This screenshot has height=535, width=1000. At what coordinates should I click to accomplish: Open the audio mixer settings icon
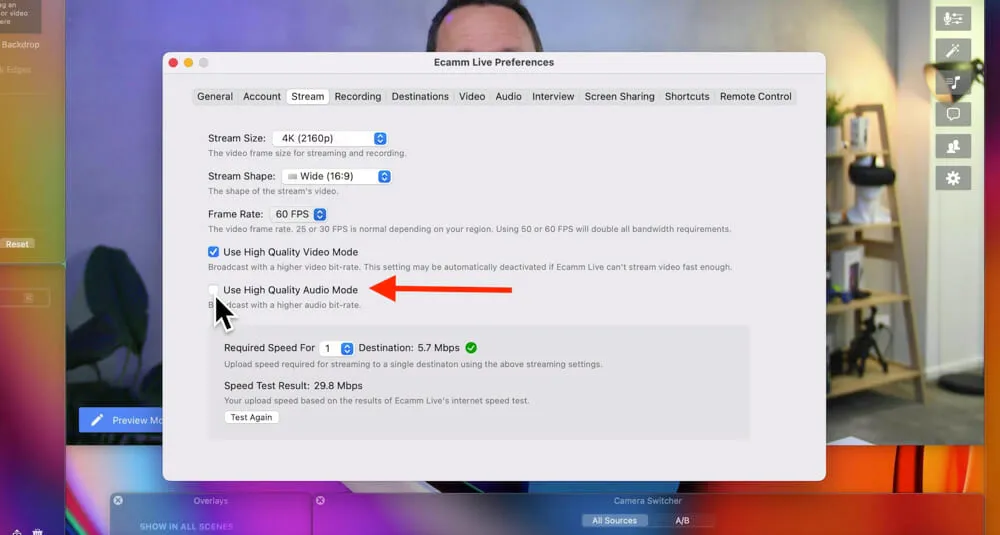[951, 19]
